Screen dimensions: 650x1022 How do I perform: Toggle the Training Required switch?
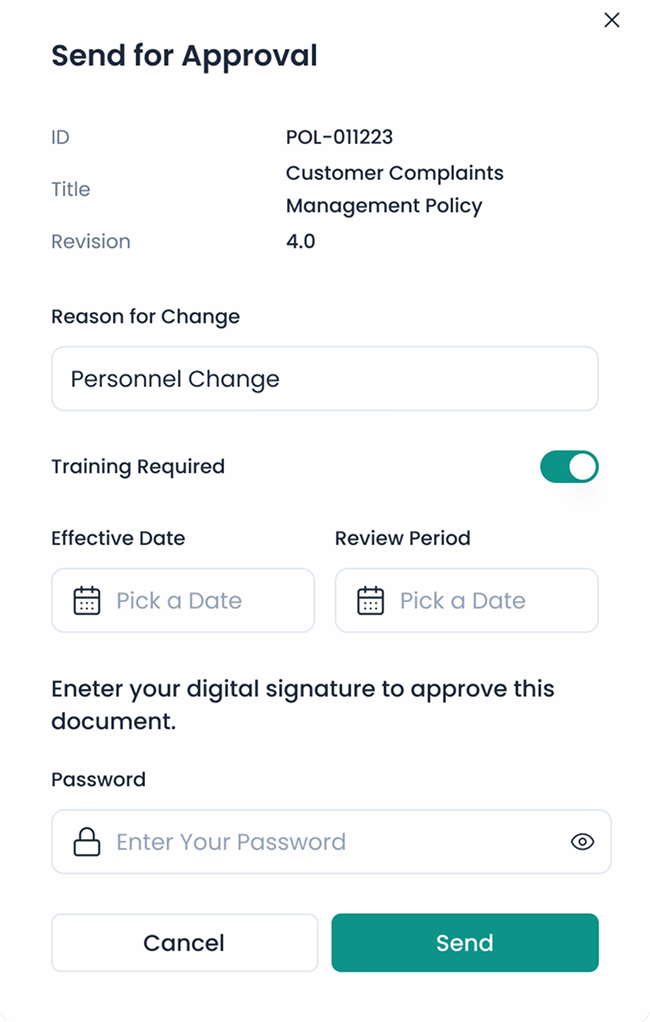[569, 467]
